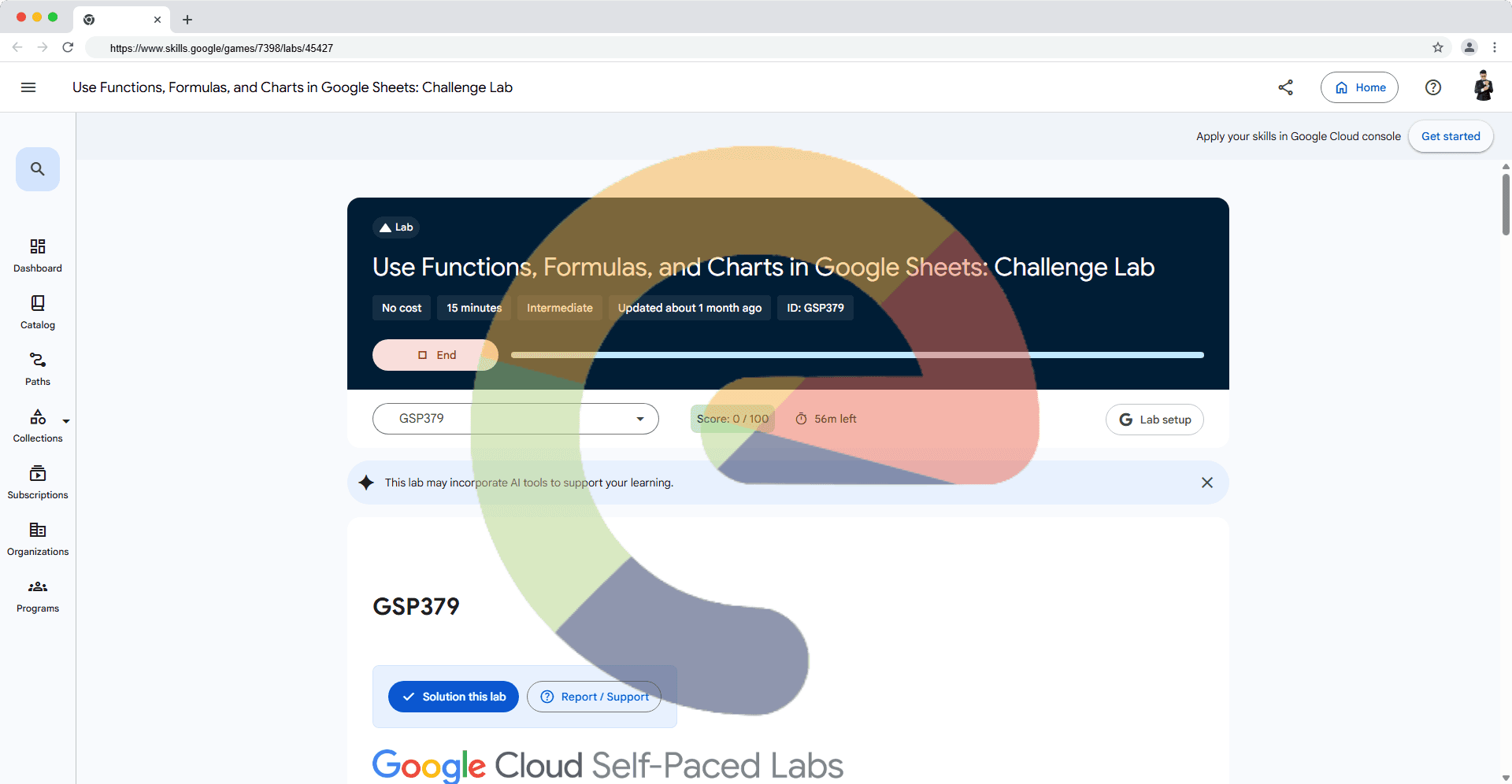Click the AI sparkle icon in notice
The width and height of the screenshot is (1512, 784).
click(366, 483)
